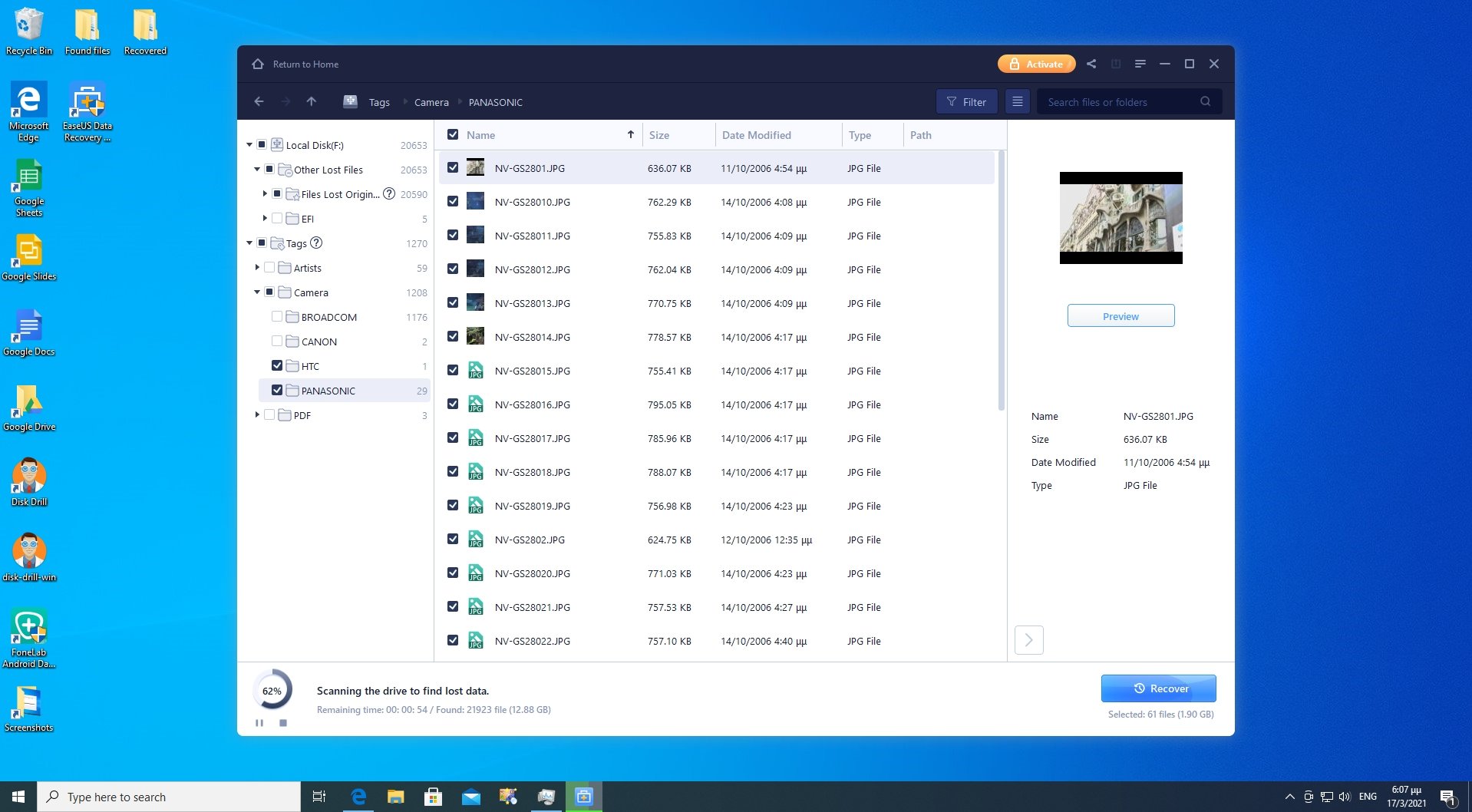Image resolution: width=1472 pixels, height=812 pixels.
Task: Stop the scan using the stop icon
Action: tap(283, 722)
